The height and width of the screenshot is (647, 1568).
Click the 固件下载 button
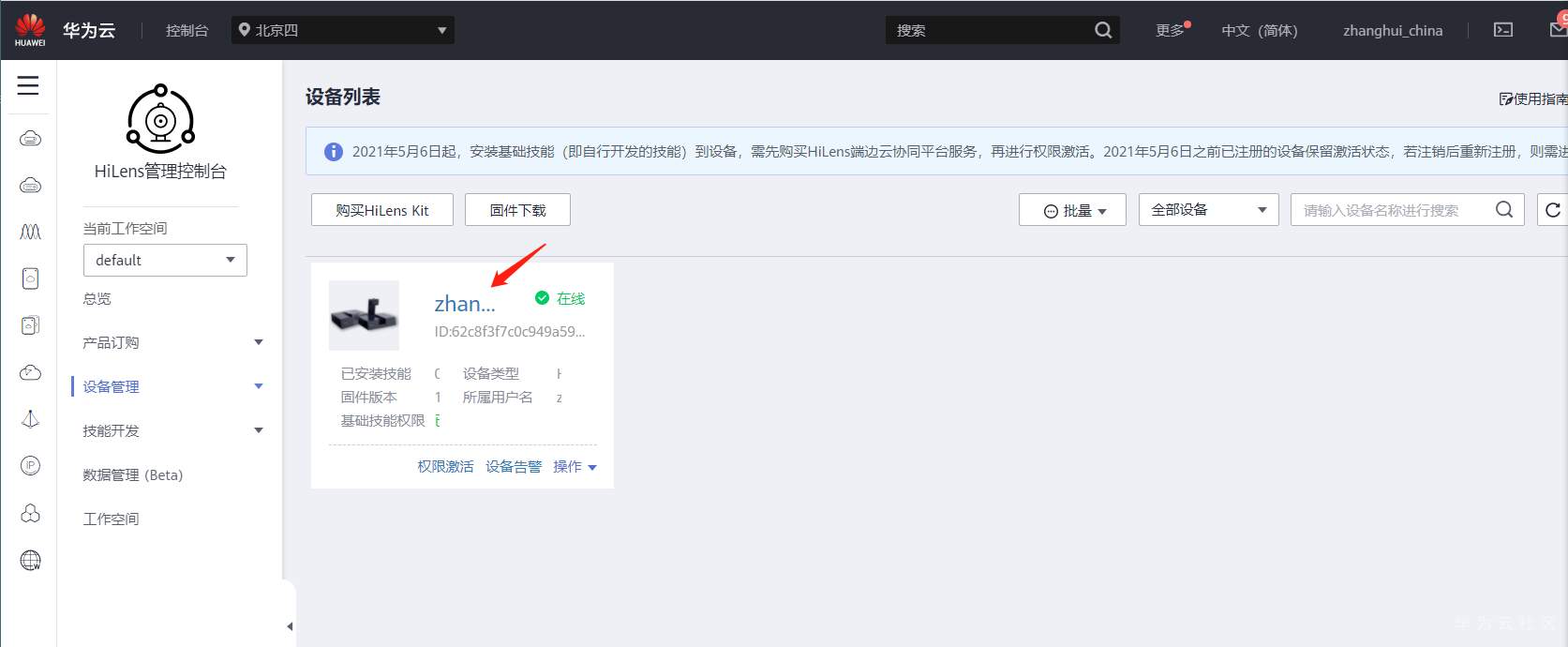(x=517, y=210)
